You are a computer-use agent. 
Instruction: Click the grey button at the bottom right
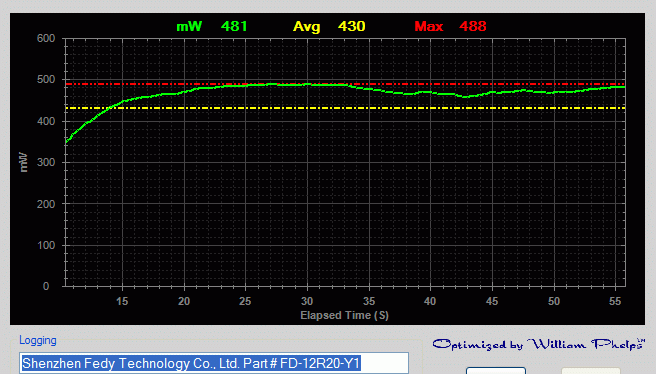590,371
